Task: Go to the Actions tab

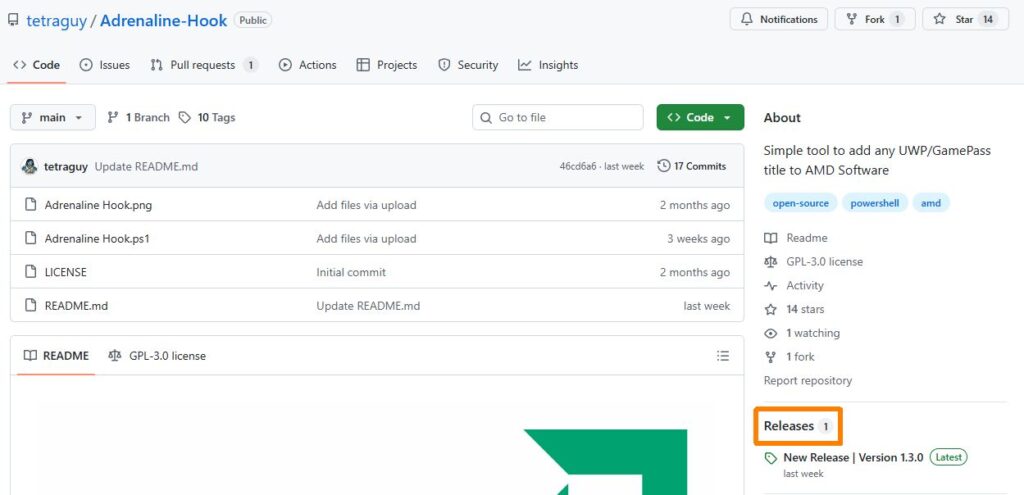Action: [x=308, y=65]
